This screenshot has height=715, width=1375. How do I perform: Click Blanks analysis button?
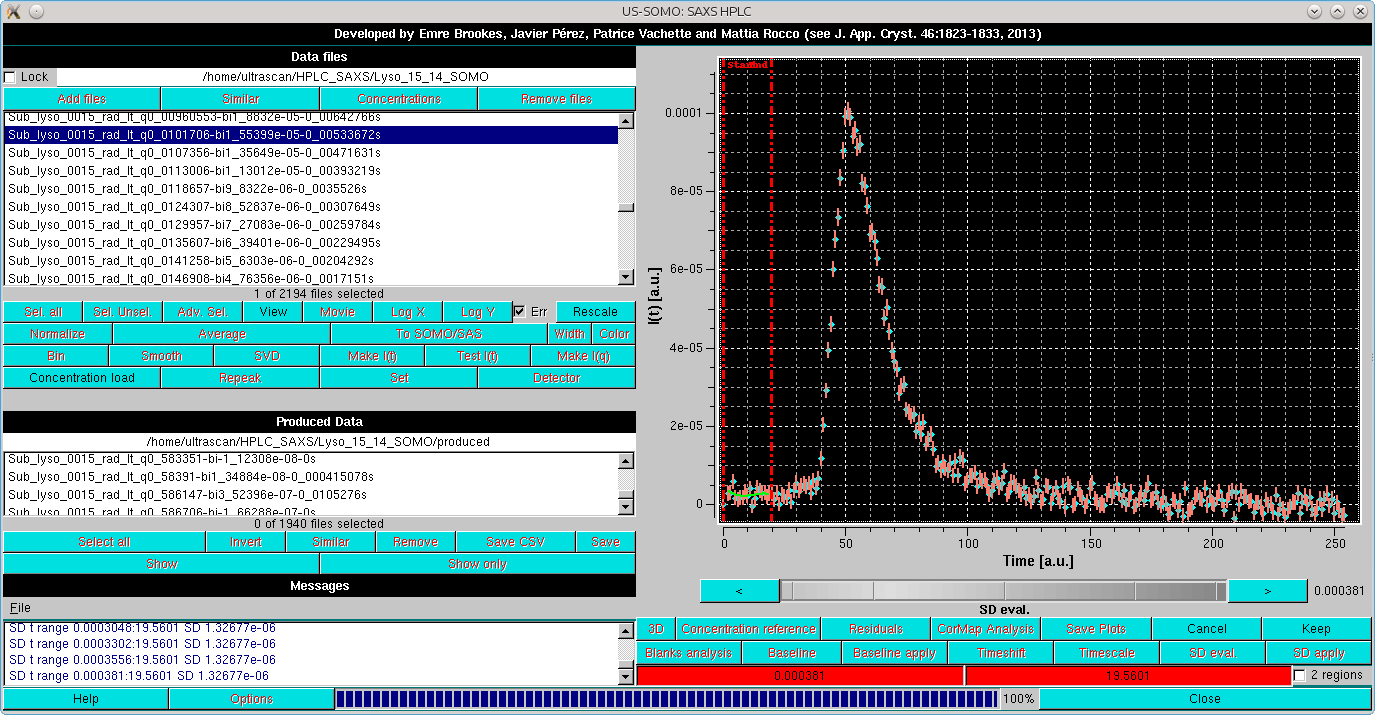click(689, 653)
